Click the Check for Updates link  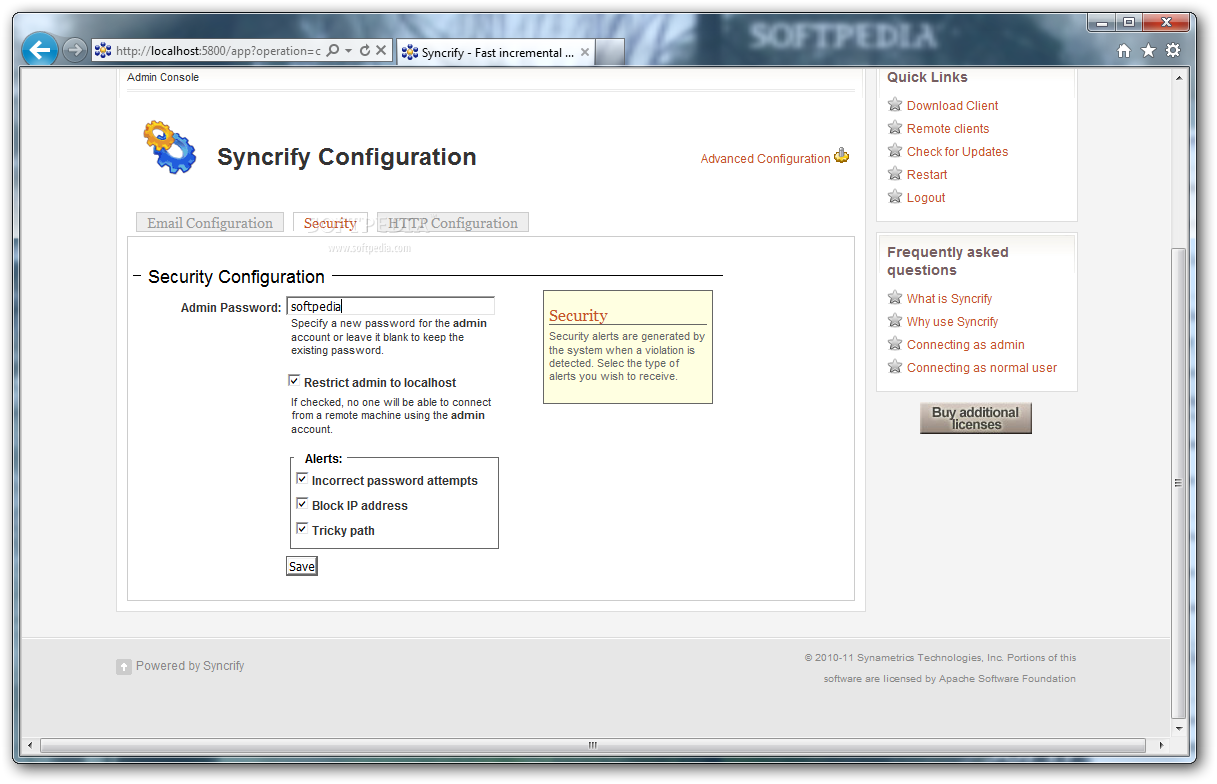pos(957,152)
